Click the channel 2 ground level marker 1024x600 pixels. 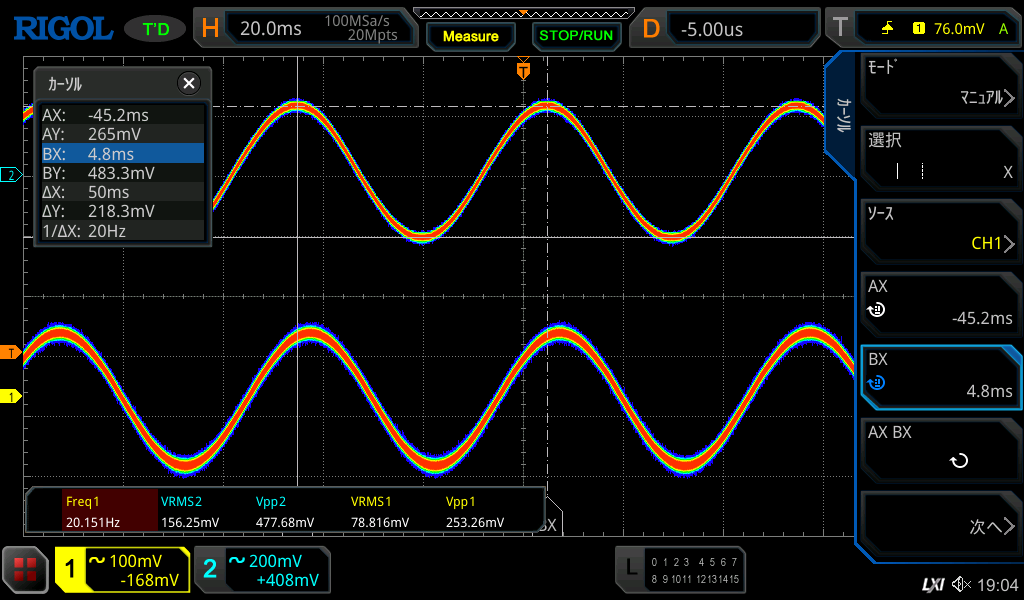point(11,176)
